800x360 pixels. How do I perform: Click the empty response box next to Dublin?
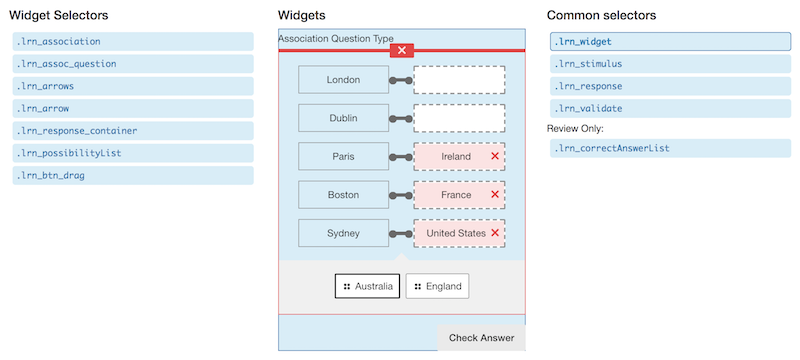click(x=459, y=118)
